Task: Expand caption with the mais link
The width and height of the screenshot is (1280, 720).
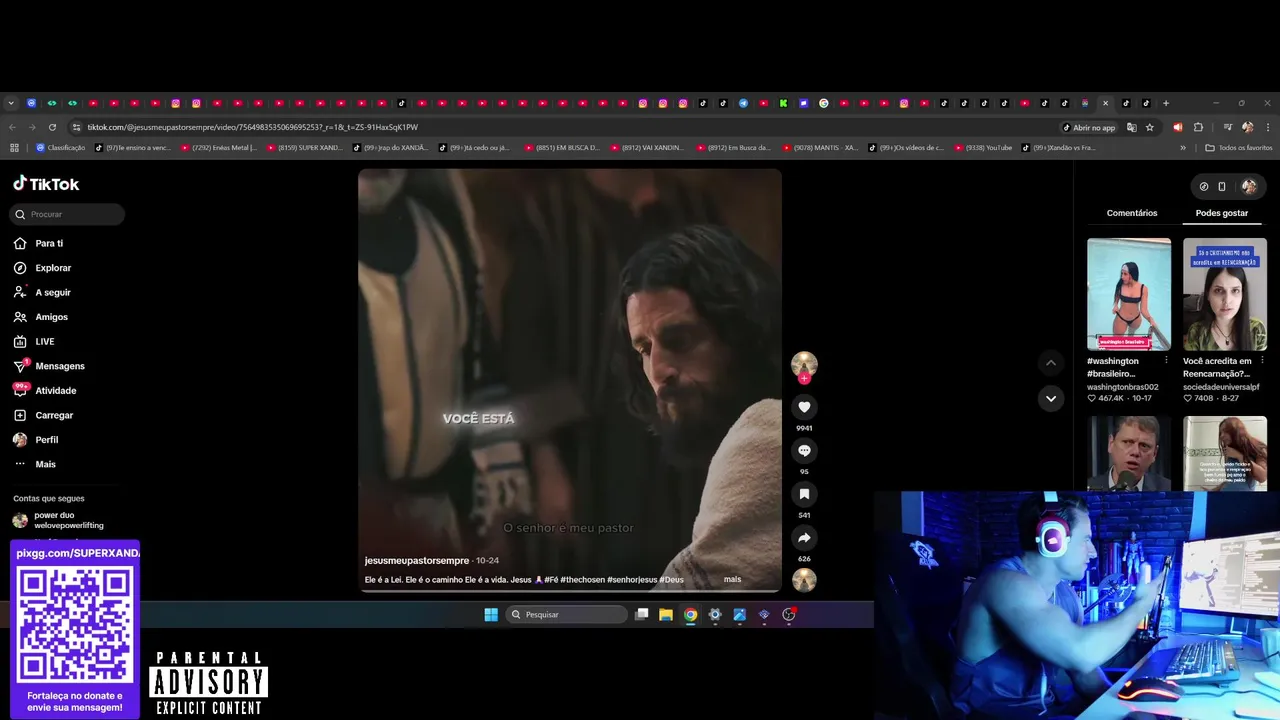Action: pos(732,579)
